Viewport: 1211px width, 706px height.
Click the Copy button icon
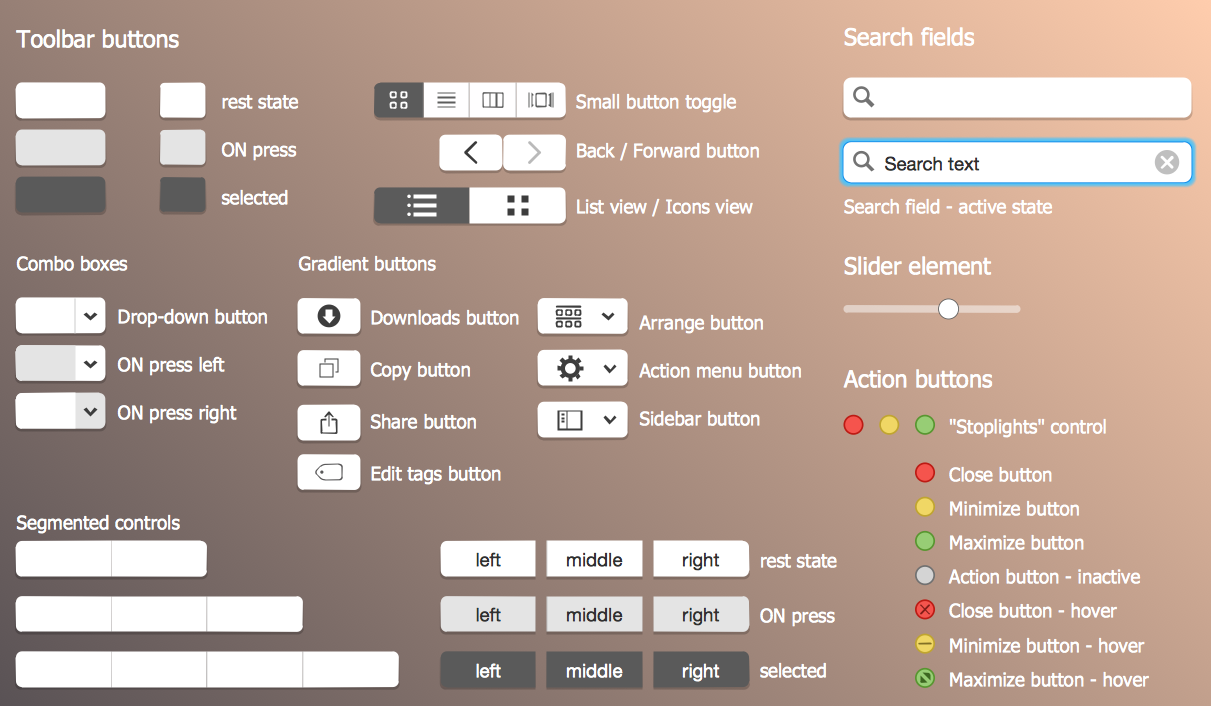click(329, 369)
